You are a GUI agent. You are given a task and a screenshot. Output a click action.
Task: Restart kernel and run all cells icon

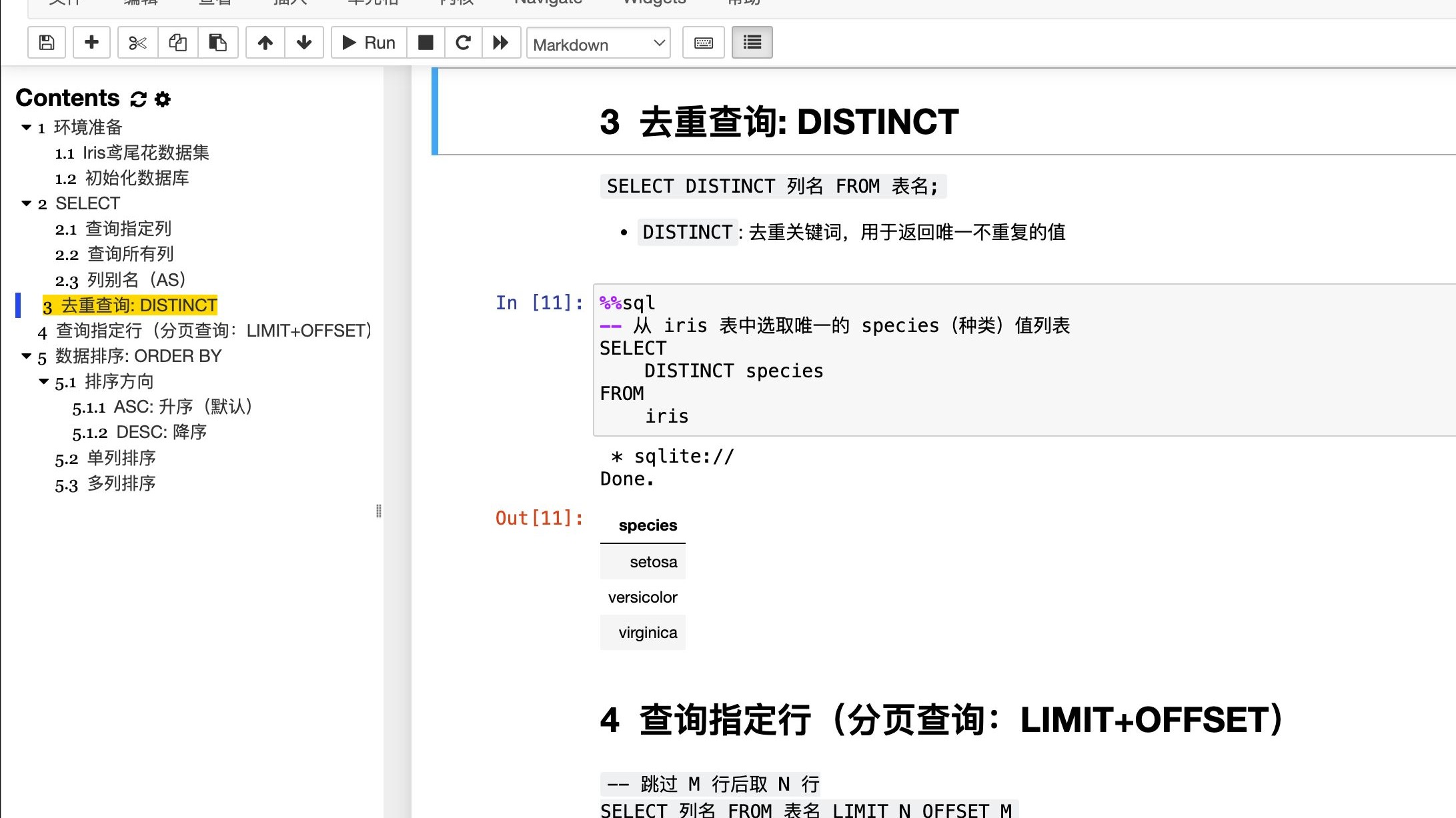coord(501,43)
